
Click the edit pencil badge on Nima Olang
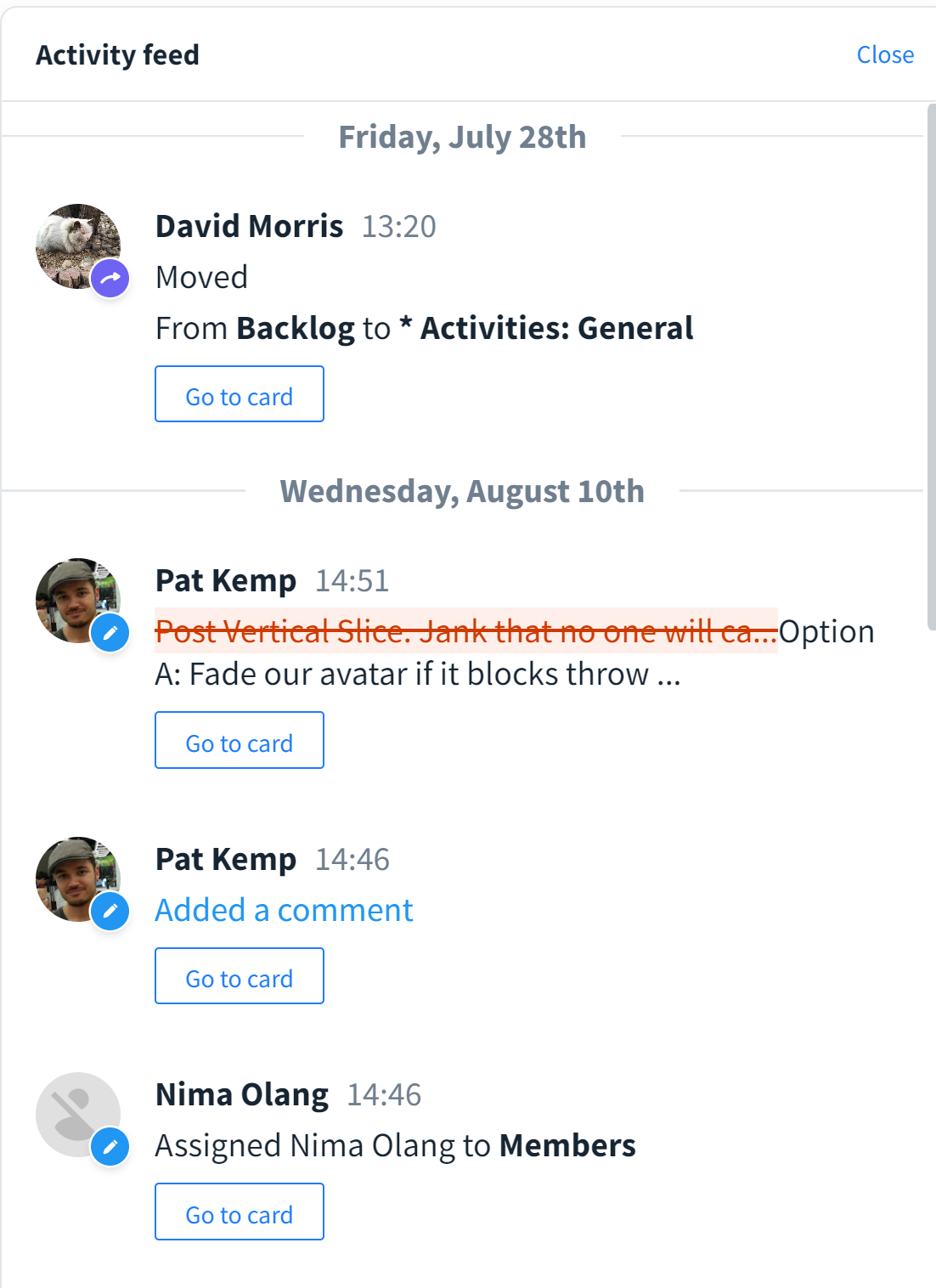pos(110,1147)
